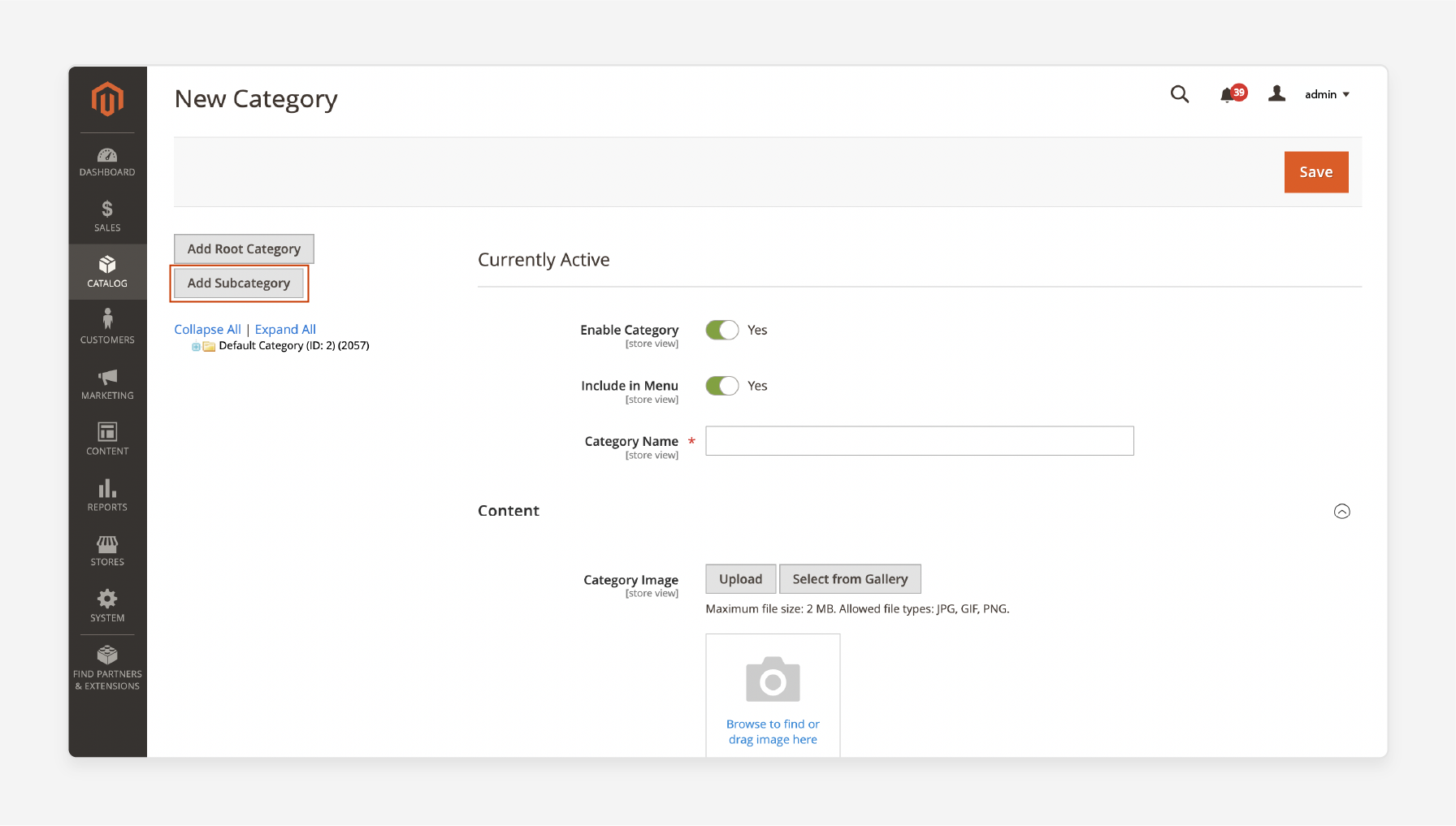
Task: Open the Reports sidebar menu
Action: tap(107, 494)
